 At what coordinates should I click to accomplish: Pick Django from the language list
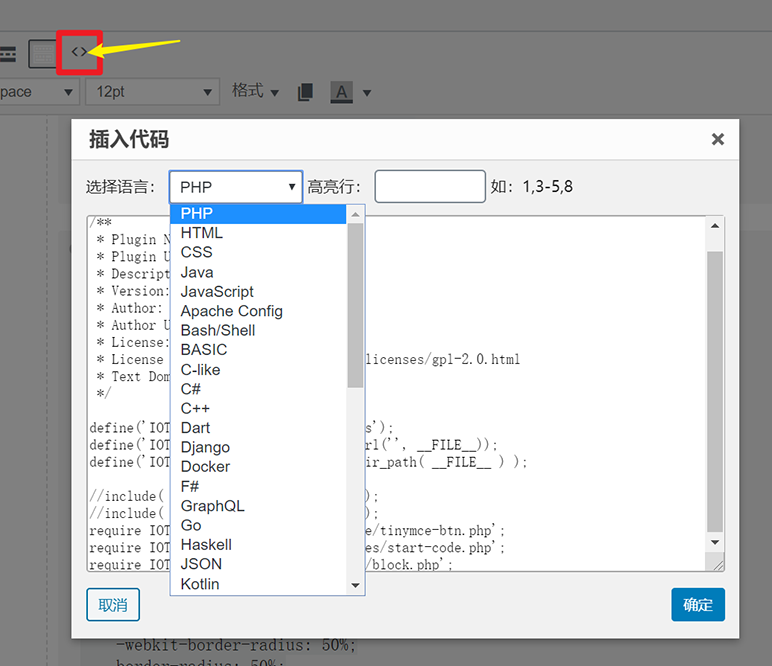click(258, 447)
